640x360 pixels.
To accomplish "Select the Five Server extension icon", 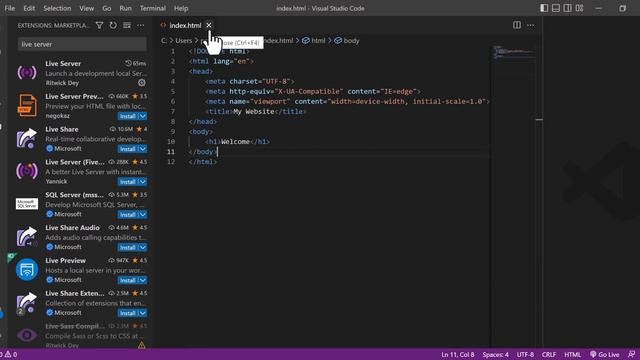I will tap(27, 171).
